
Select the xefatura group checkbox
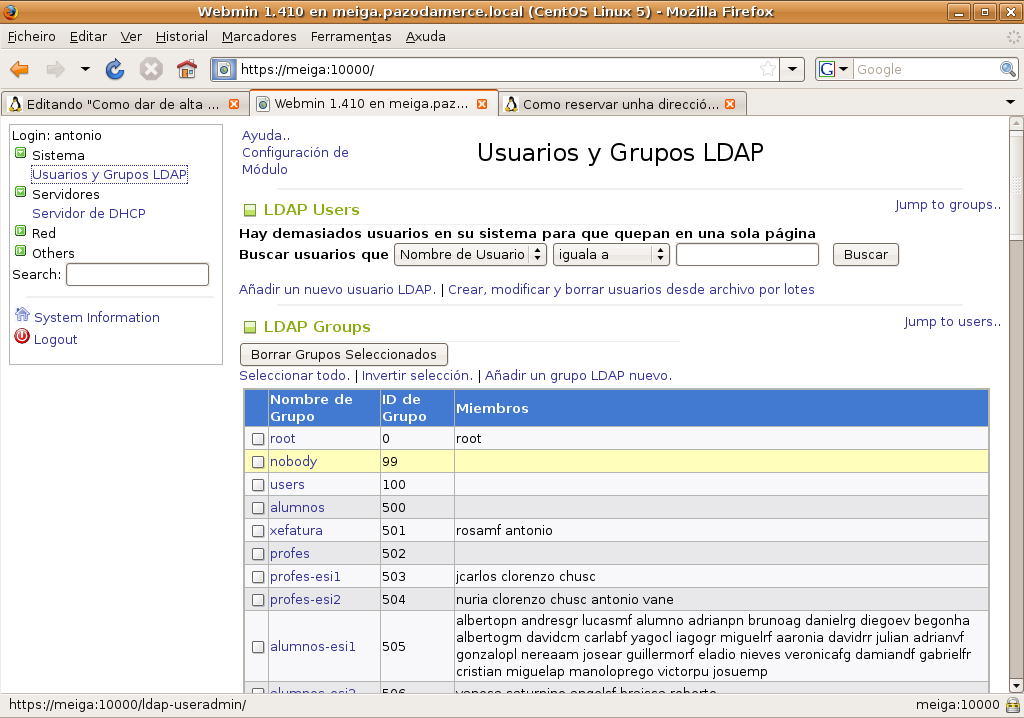tap(258, 531)
